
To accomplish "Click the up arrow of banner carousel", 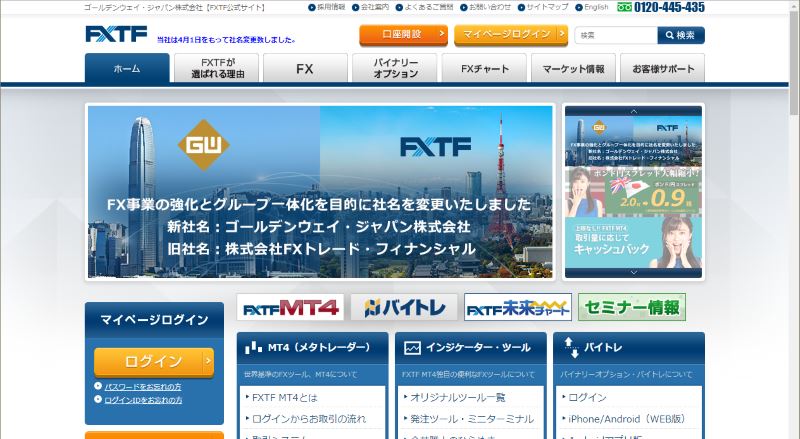I will (634, 111).
